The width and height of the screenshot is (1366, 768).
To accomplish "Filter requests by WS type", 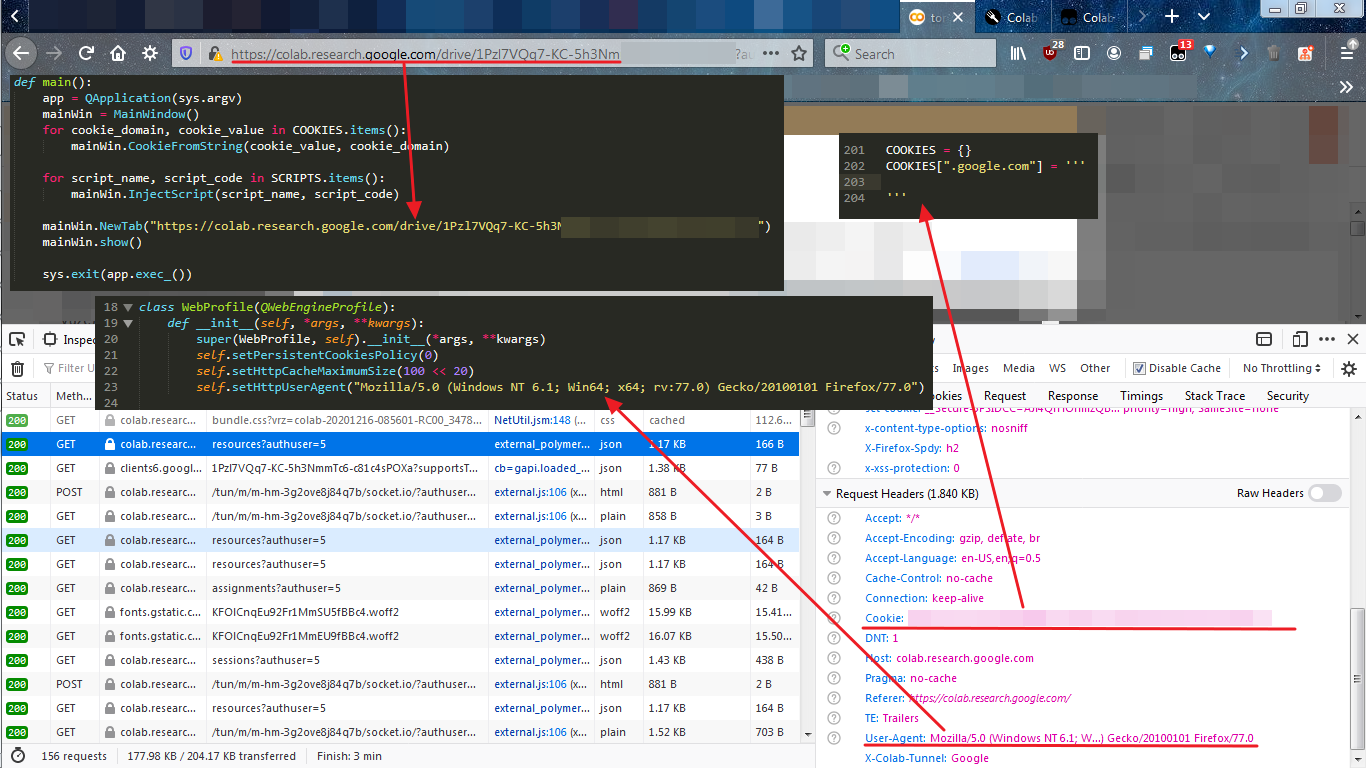I will (1057, 368).
